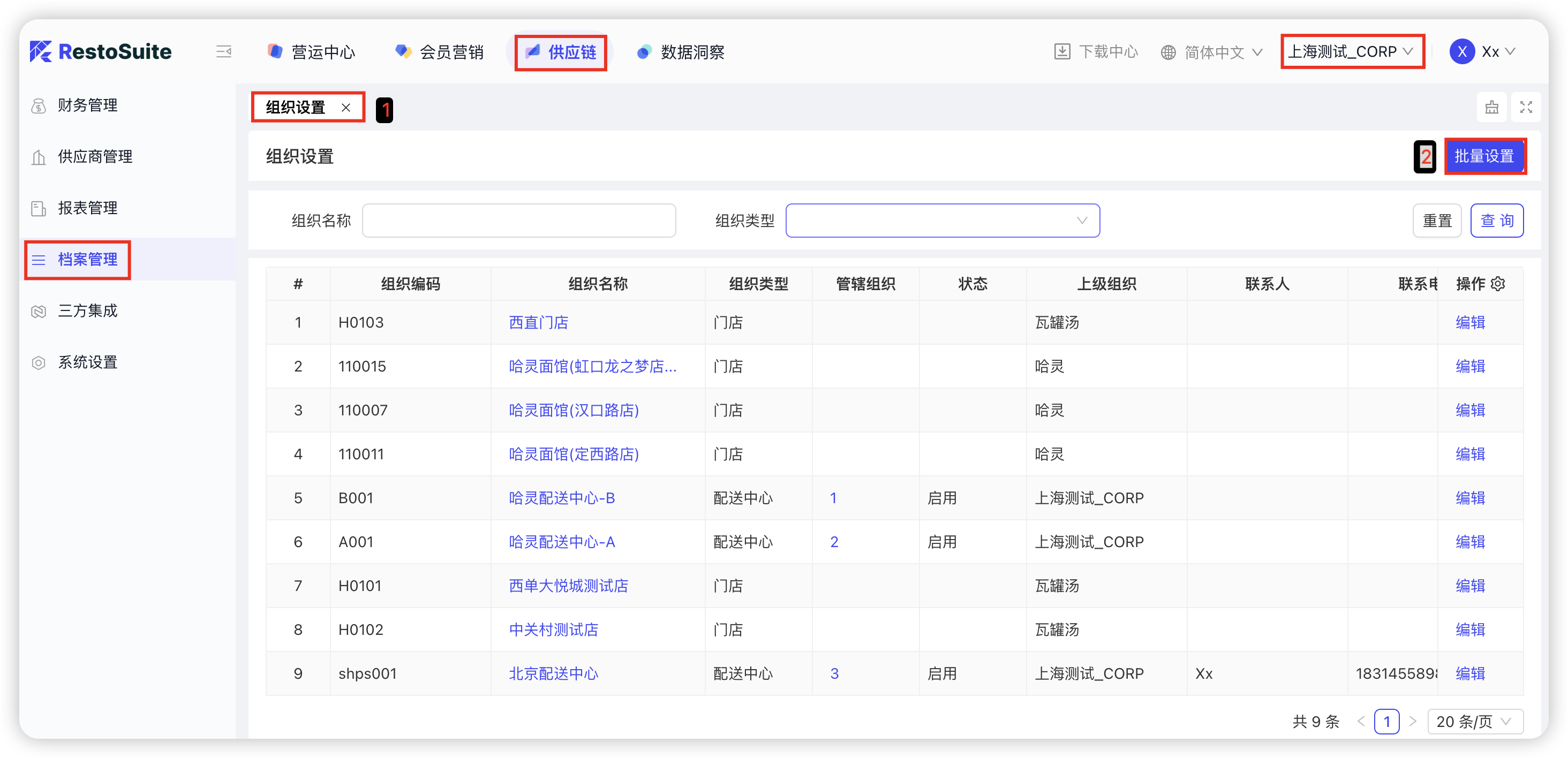Click the table column settings gear
The width and height of the screenshot is (1568, 758).
pos(1498,284)
